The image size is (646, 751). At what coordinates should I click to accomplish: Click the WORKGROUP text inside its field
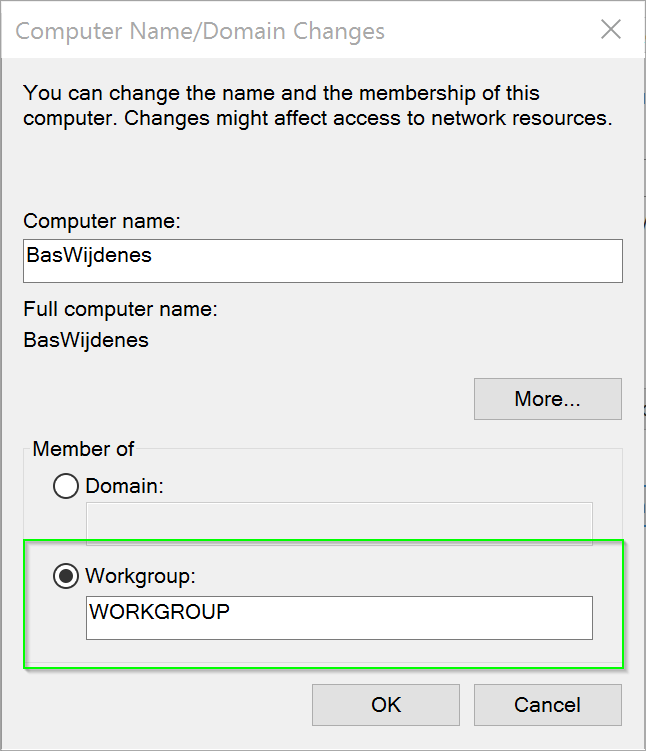(x=159, y=611)
